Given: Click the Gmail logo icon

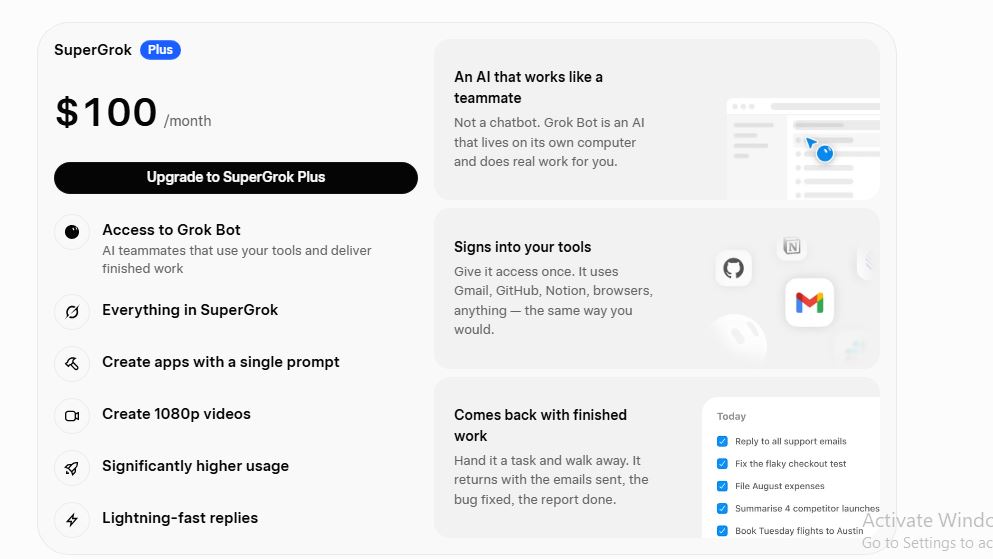Looking at the screenshot, I should pos(809,303).
